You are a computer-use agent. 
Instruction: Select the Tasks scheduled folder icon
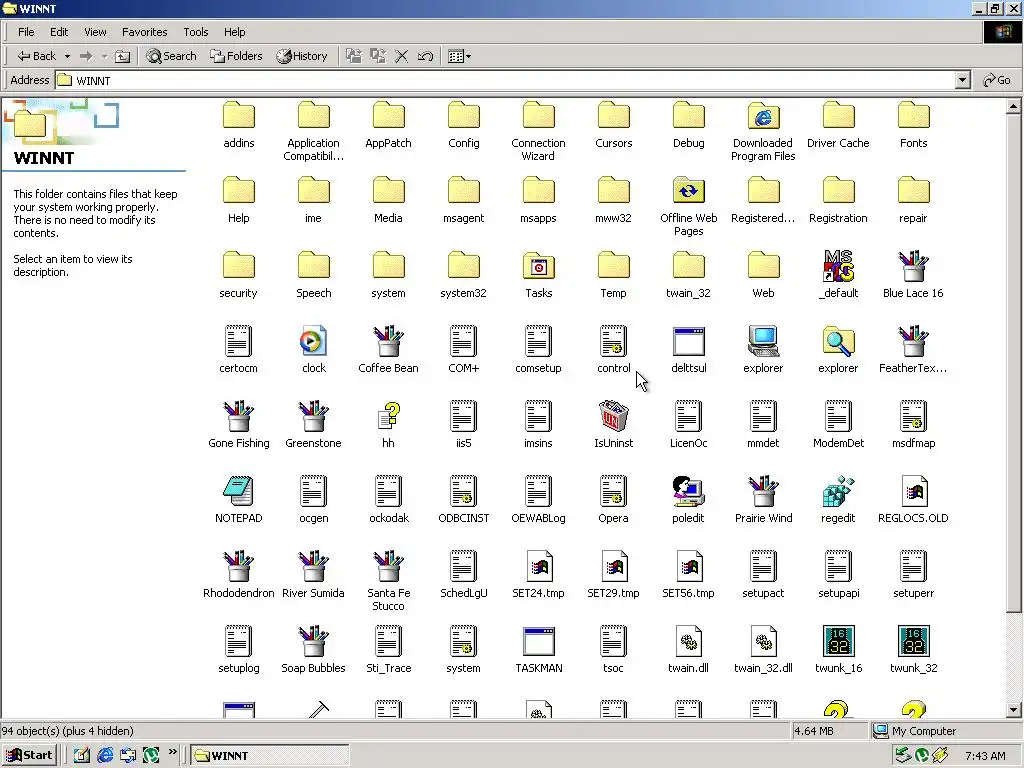538,266
